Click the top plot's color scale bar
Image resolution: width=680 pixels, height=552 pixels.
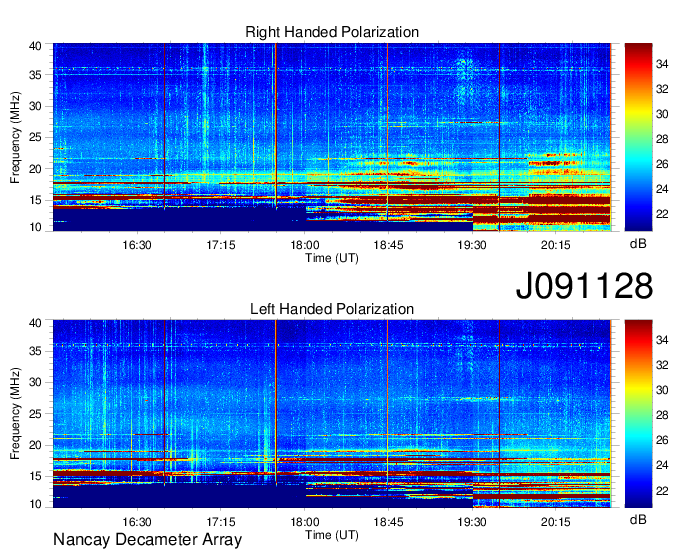638,137
